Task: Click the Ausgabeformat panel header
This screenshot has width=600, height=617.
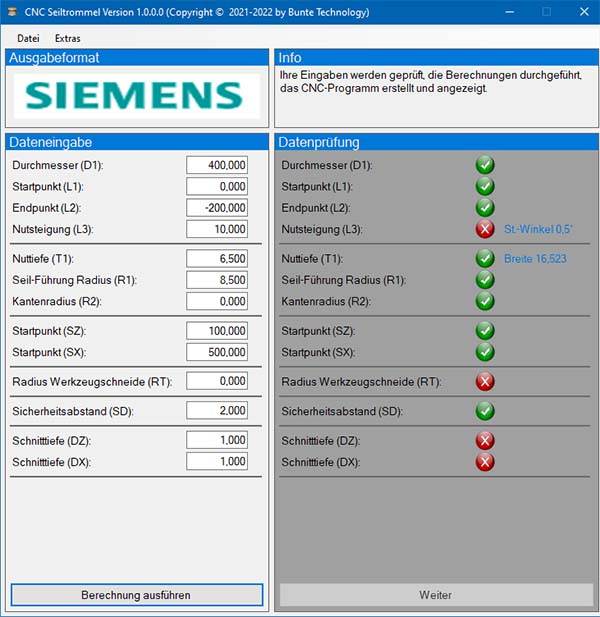Action: pyautogui.click(x=137, y=57)
